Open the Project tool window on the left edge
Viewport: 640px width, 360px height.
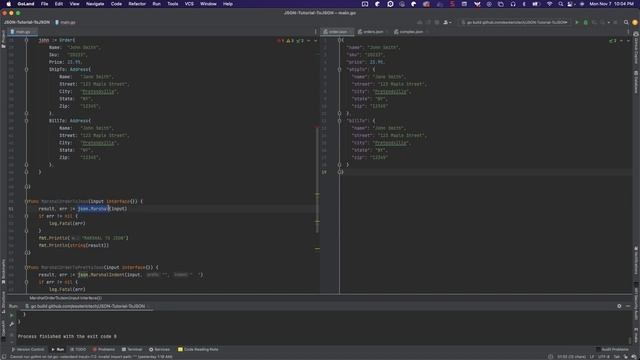click(3, 39)
